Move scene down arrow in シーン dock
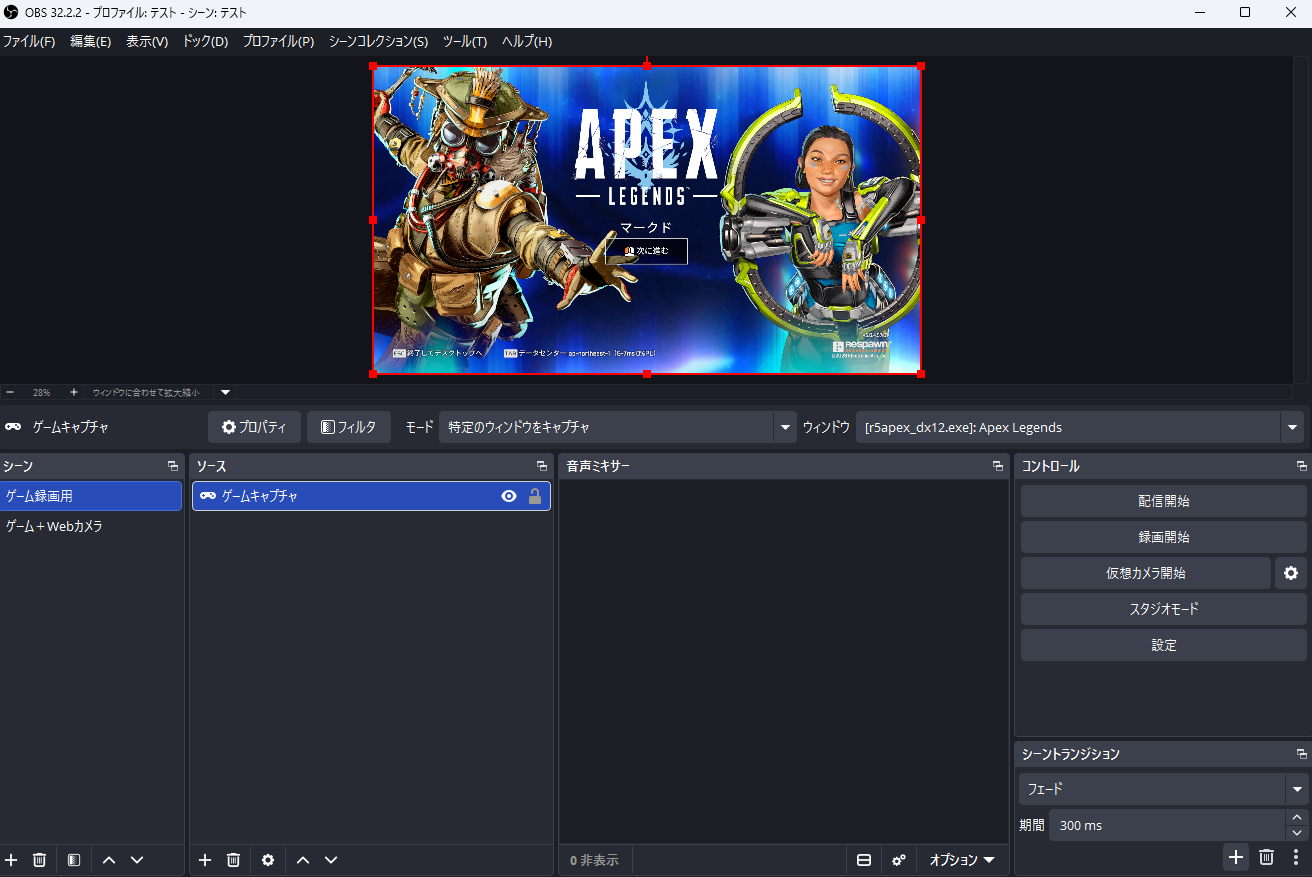The height and width of the screenshot is (877, 1312). click(137, 860)
